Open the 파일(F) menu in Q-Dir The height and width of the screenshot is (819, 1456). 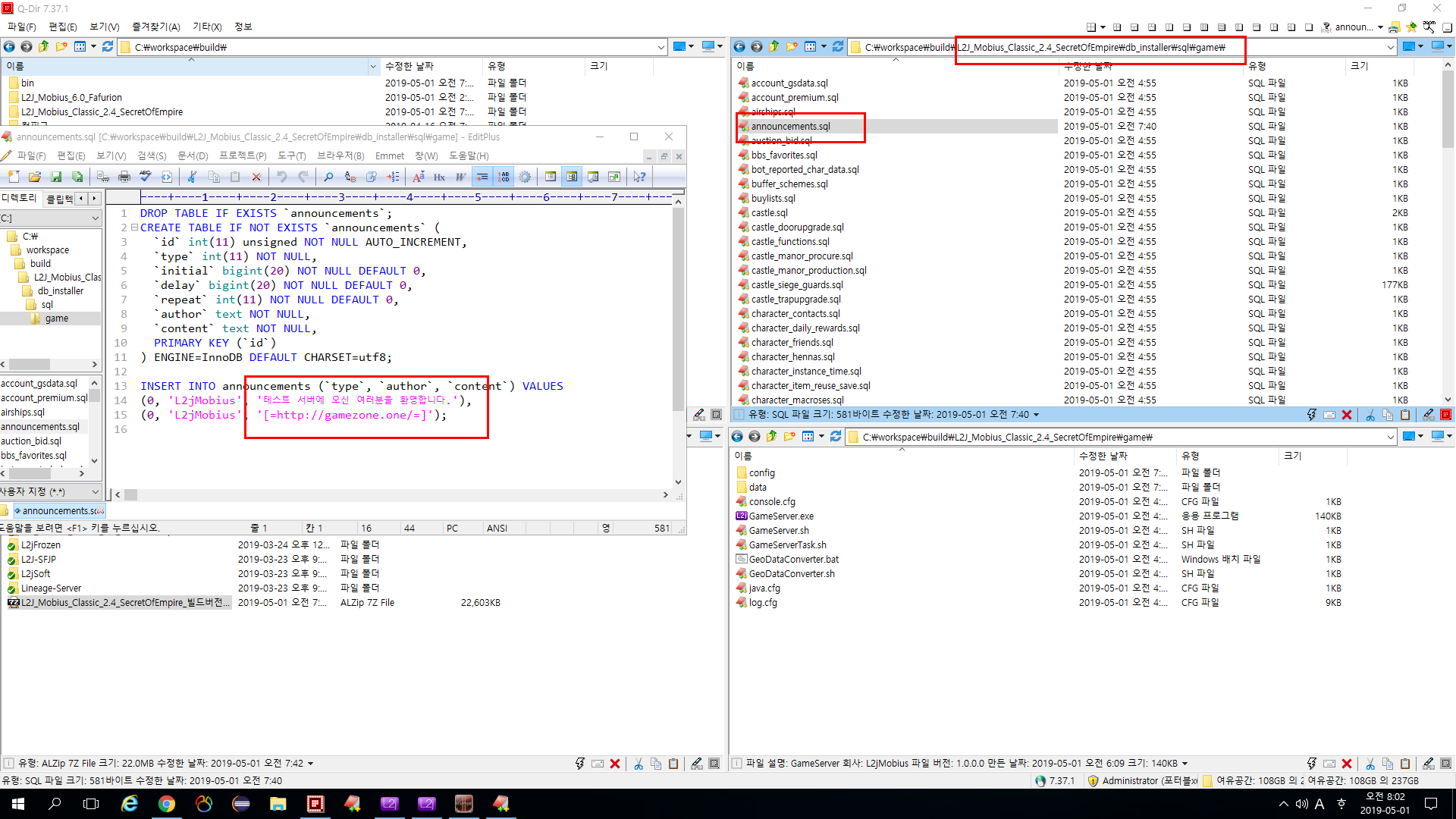22,27
